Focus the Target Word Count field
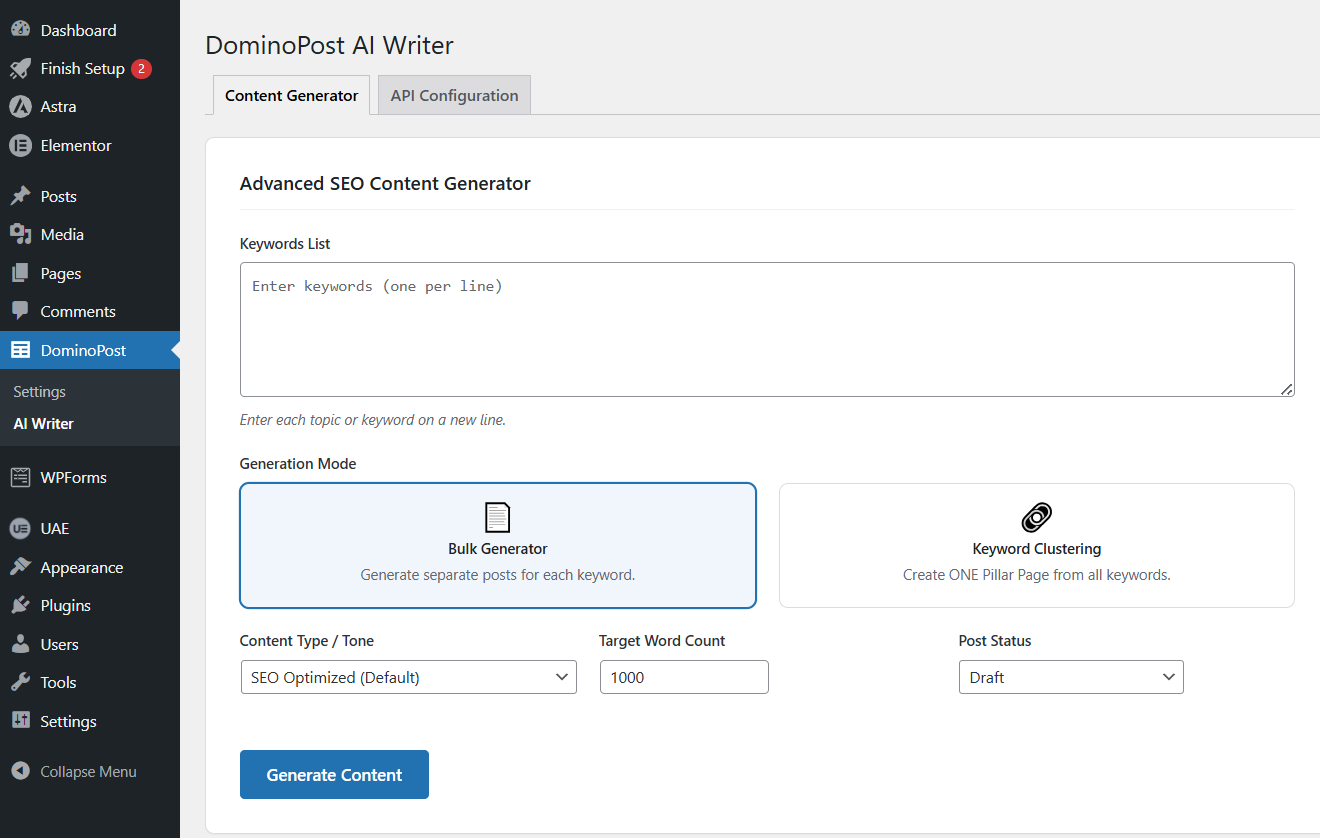Viewport: 1320px width, 838px height. point(683,677)
